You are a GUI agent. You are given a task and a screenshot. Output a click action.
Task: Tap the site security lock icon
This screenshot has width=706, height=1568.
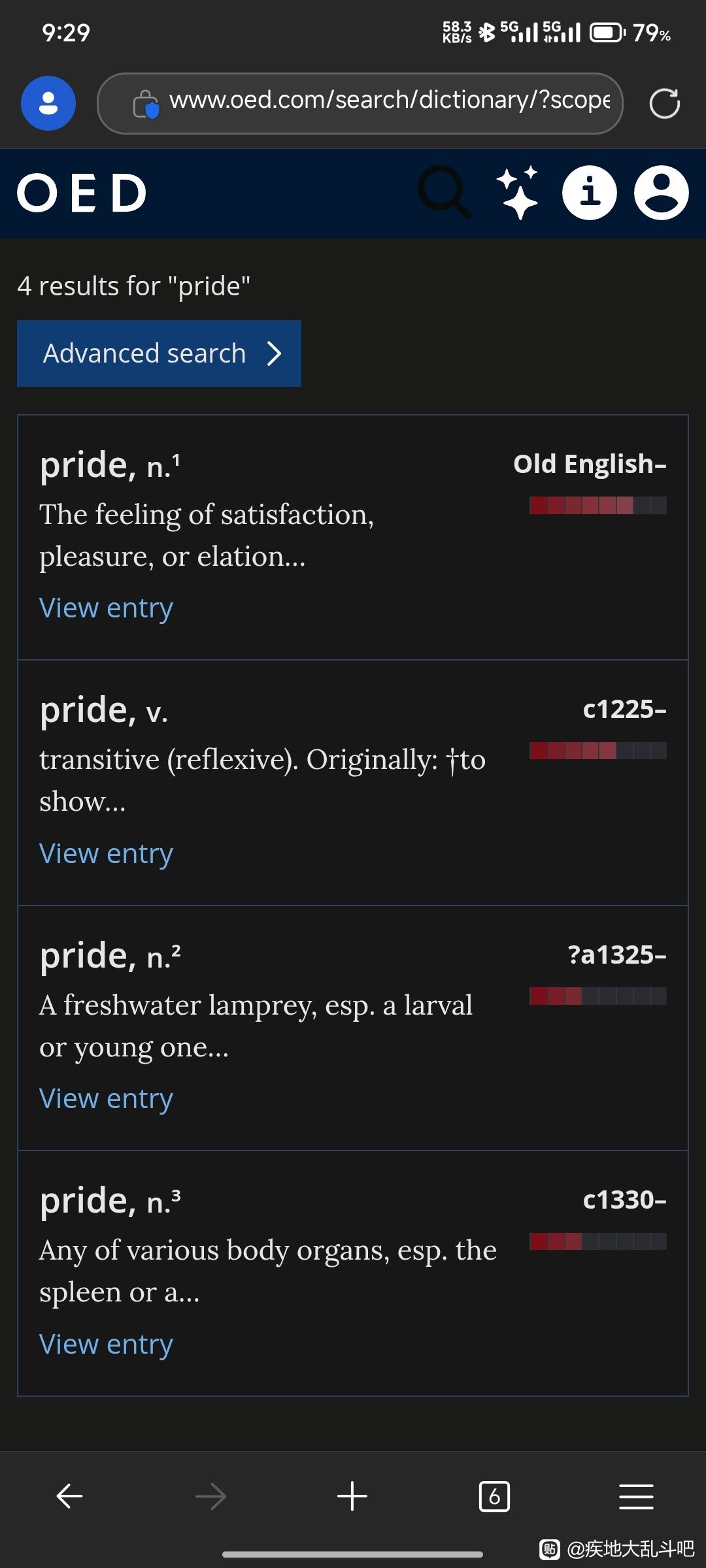click(146, 104)
